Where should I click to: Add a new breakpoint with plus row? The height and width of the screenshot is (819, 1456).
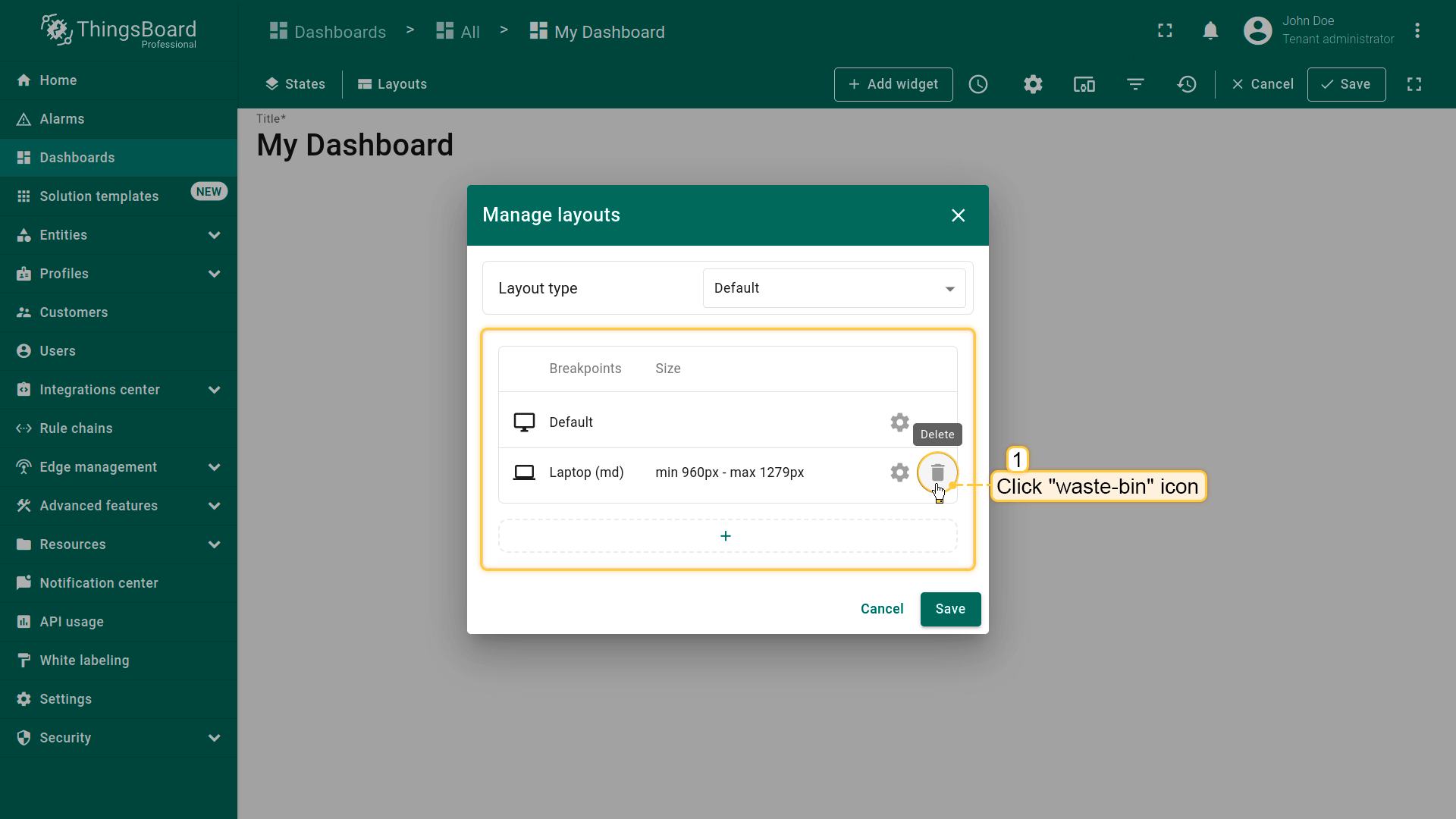click(726, 536)
